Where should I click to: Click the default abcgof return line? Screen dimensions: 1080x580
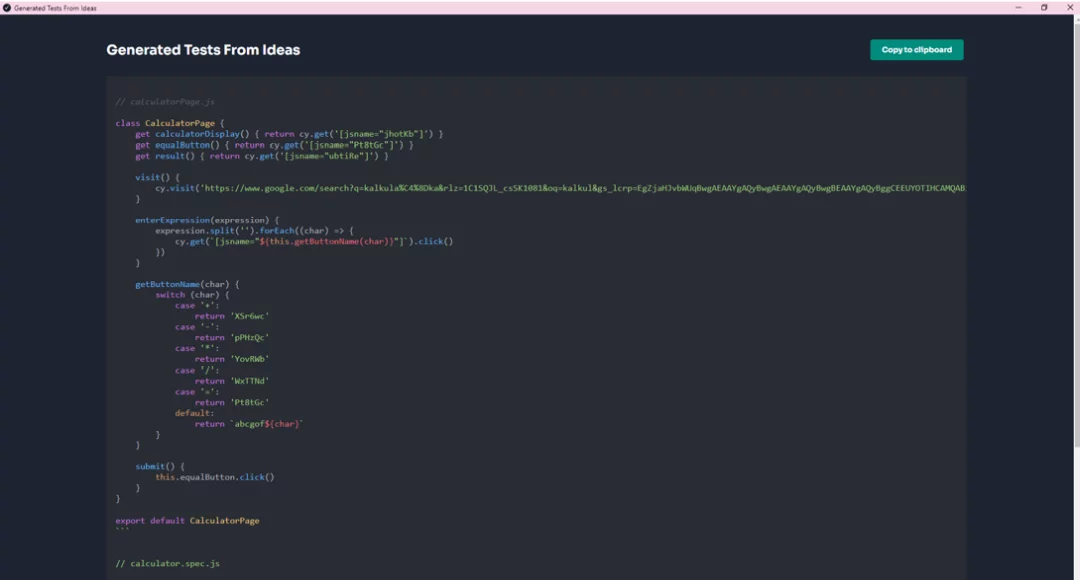pyautogui.click(x=248, y=424)
